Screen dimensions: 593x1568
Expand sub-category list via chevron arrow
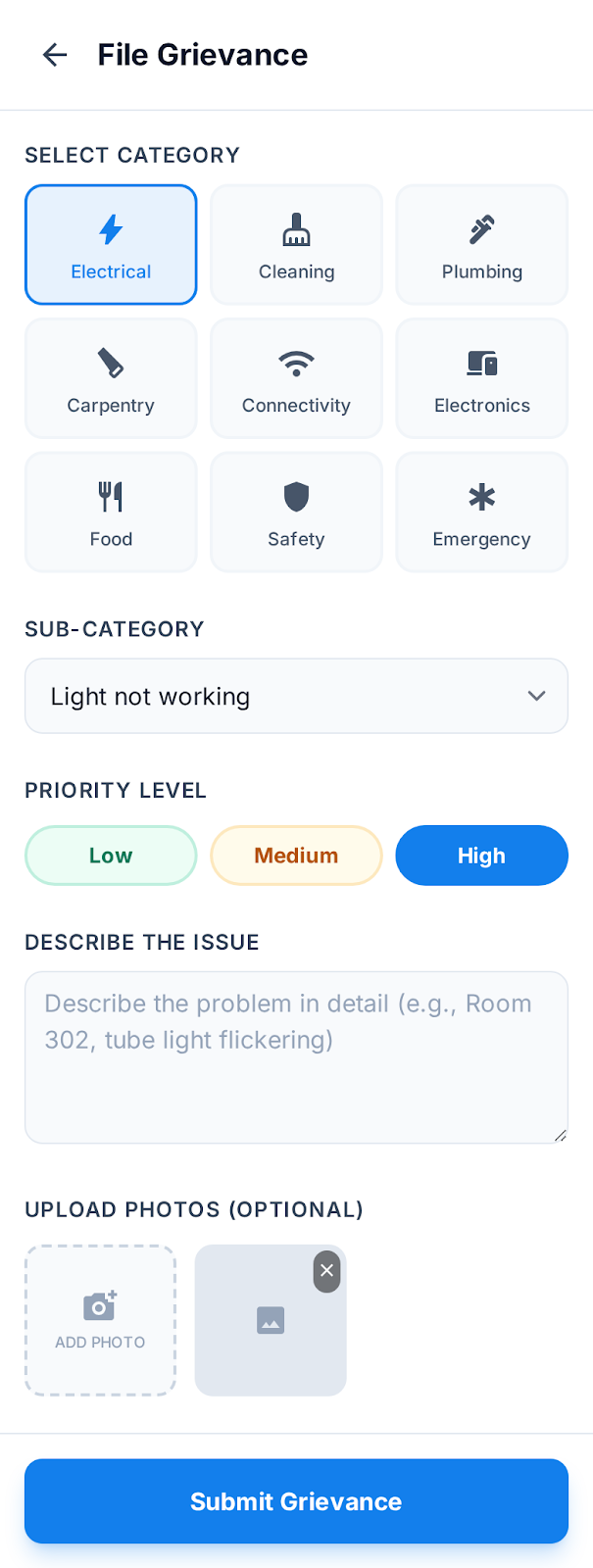point(536,696)
